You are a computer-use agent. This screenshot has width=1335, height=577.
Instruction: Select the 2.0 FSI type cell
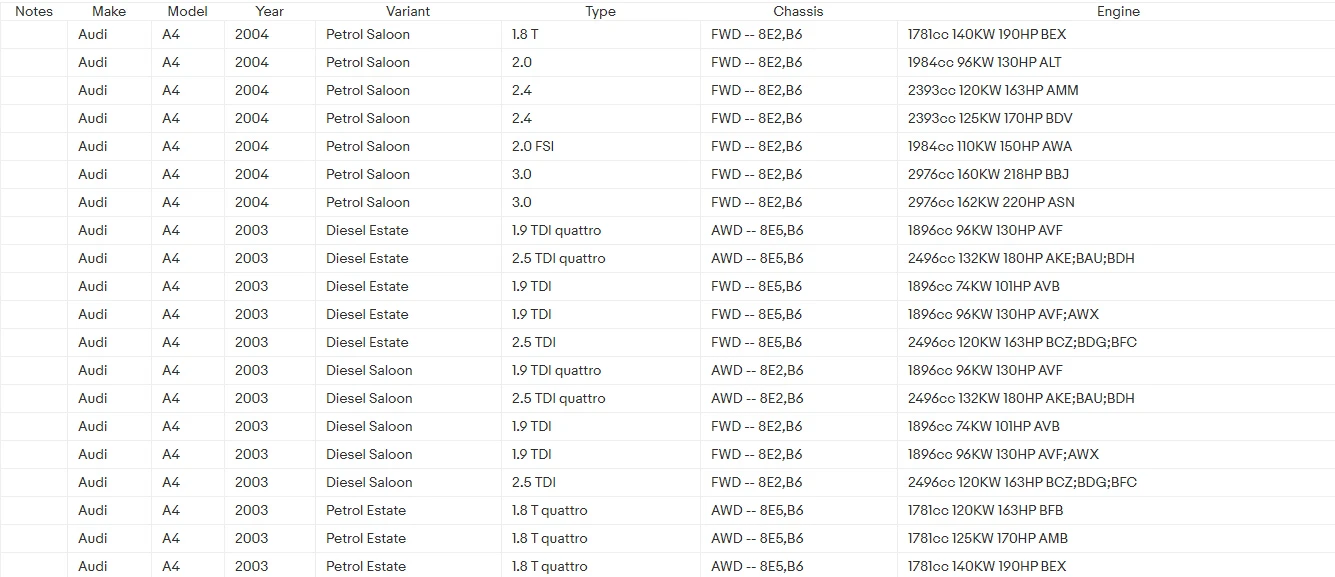point(533,146)
